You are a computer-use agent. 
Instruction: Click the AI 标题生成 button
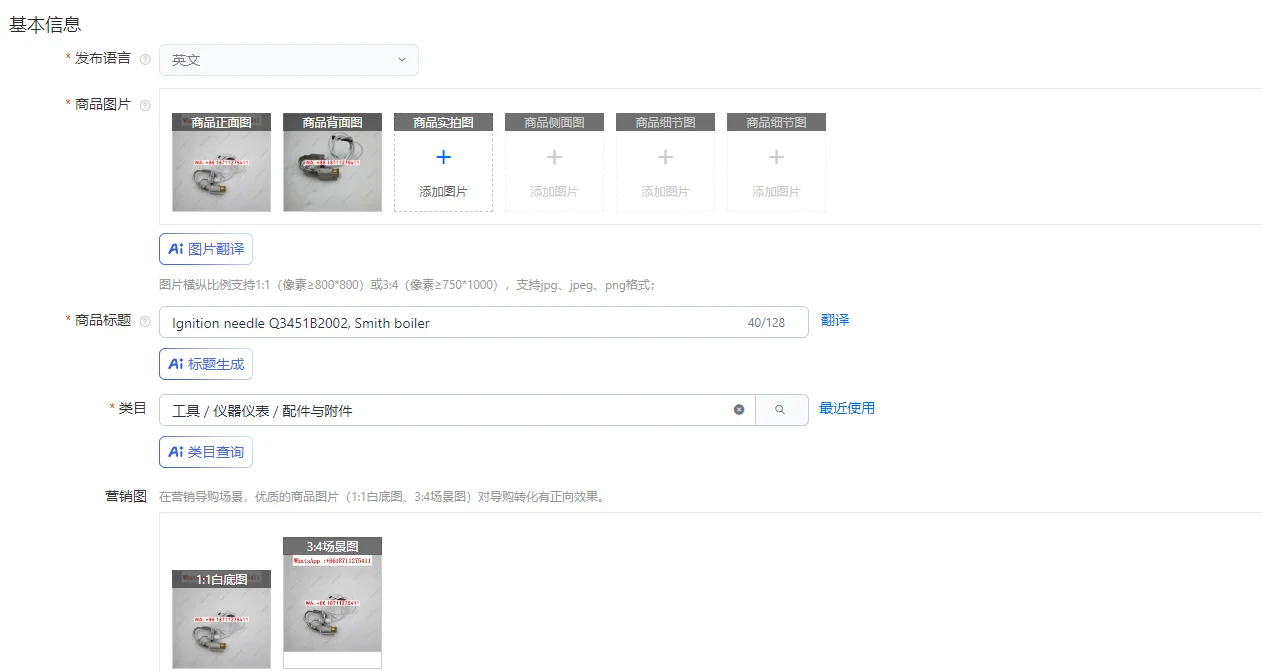coord(206,364)
